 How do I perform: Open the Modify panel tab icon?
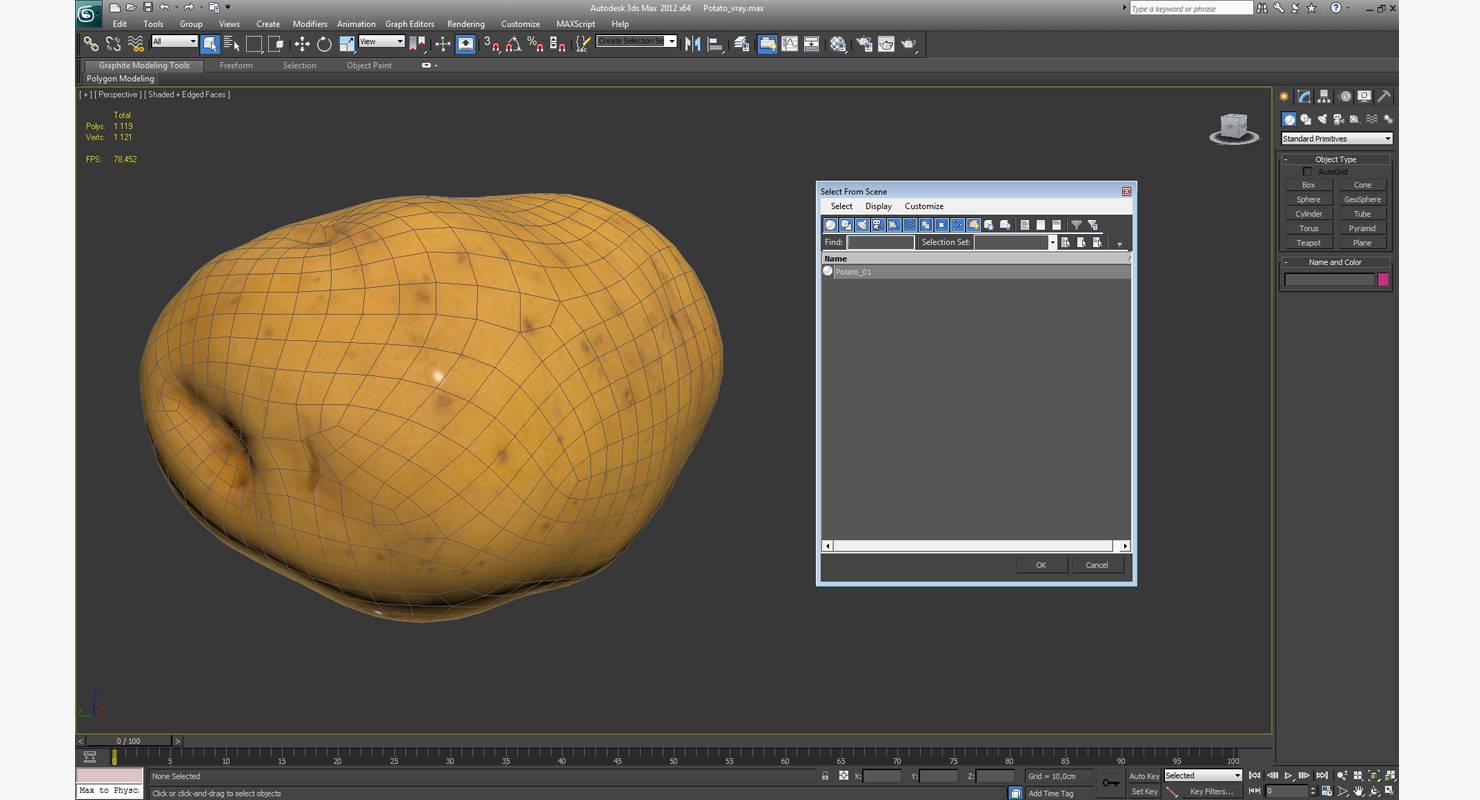1304,97
